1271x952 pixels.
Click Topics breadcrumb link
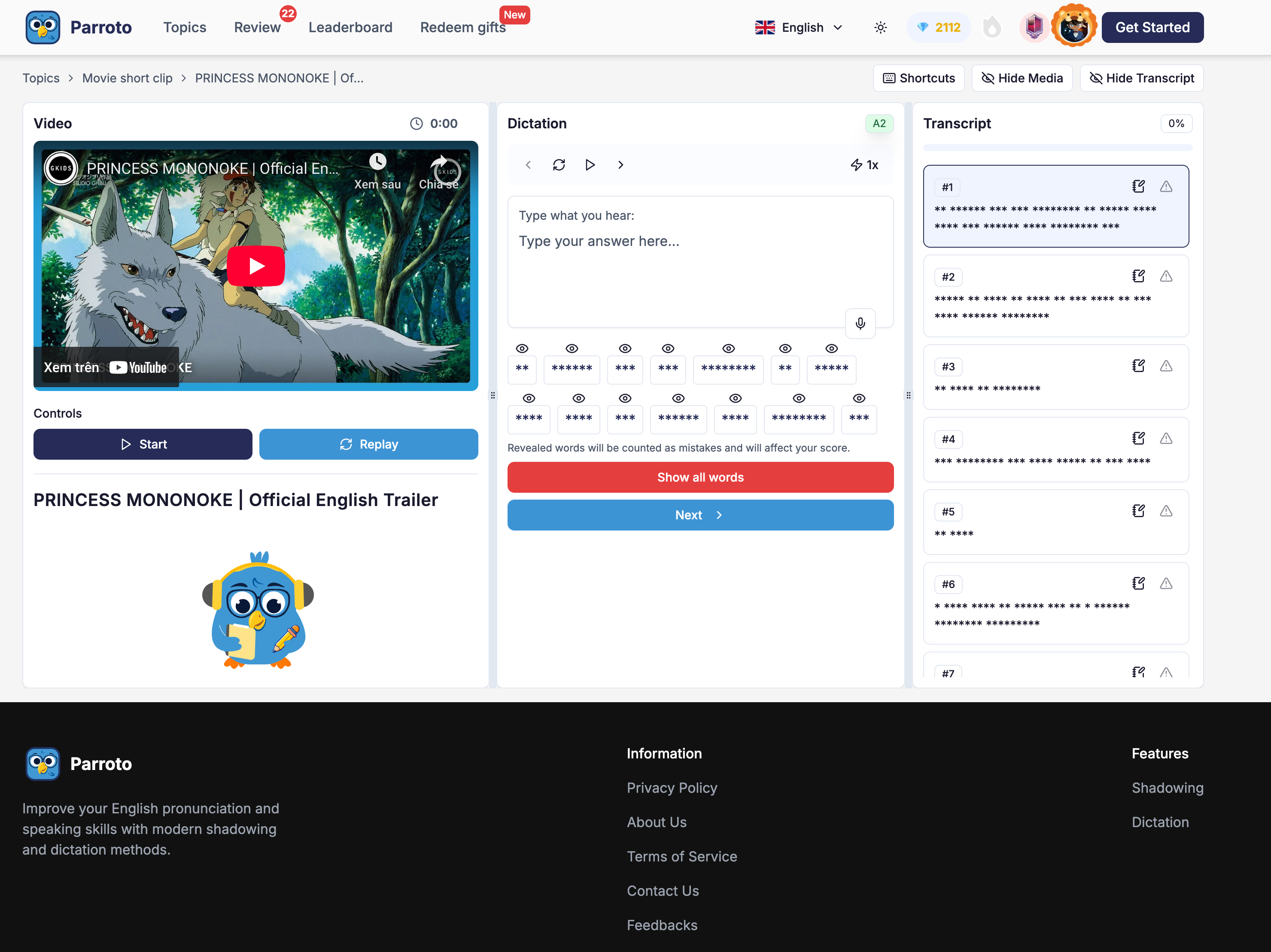(x=41, y=78)
